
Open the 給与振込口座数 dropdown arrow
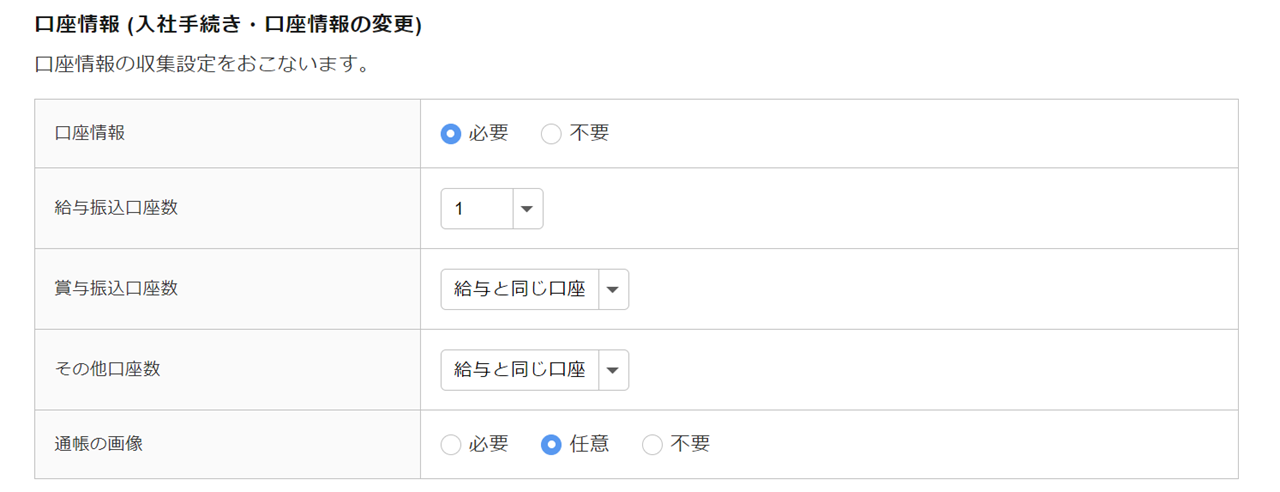(527, 209)
